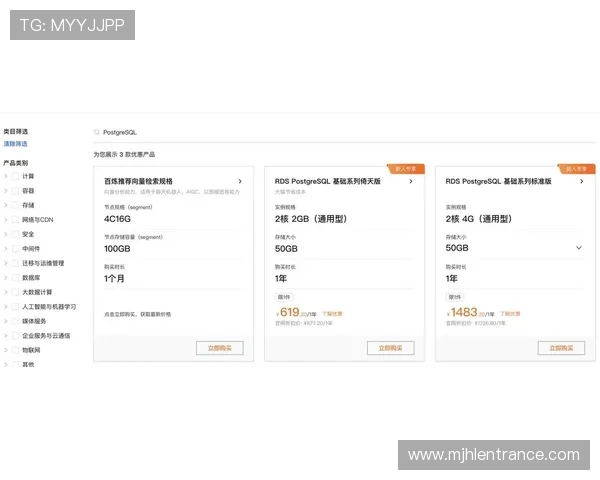
Task: Tick the 容器 category checkbox
Action: tap(15, 191)
